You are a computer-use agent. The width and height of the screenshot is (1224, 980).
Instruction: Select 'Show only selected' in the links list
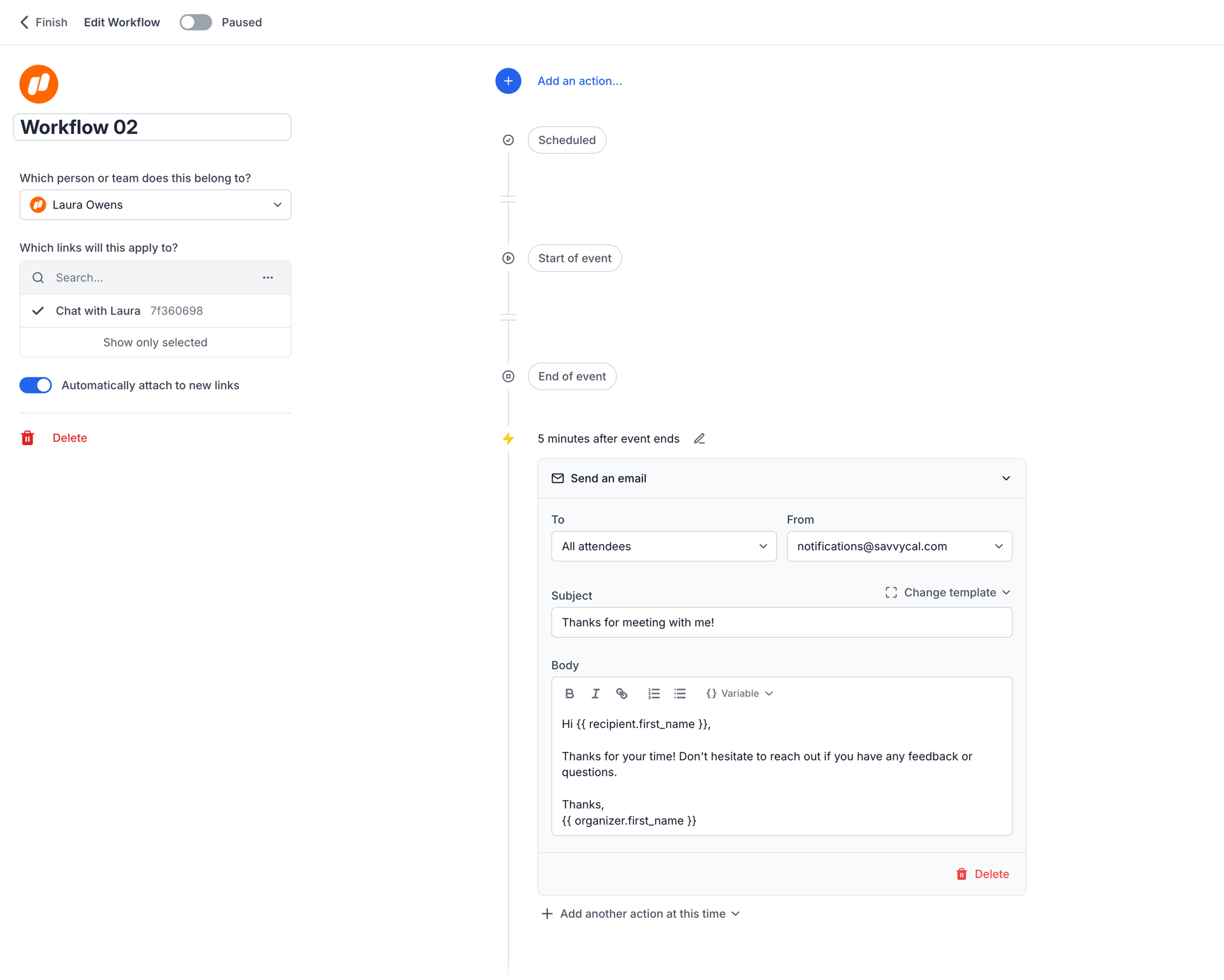pyautogui.click(x=155, y=342)
